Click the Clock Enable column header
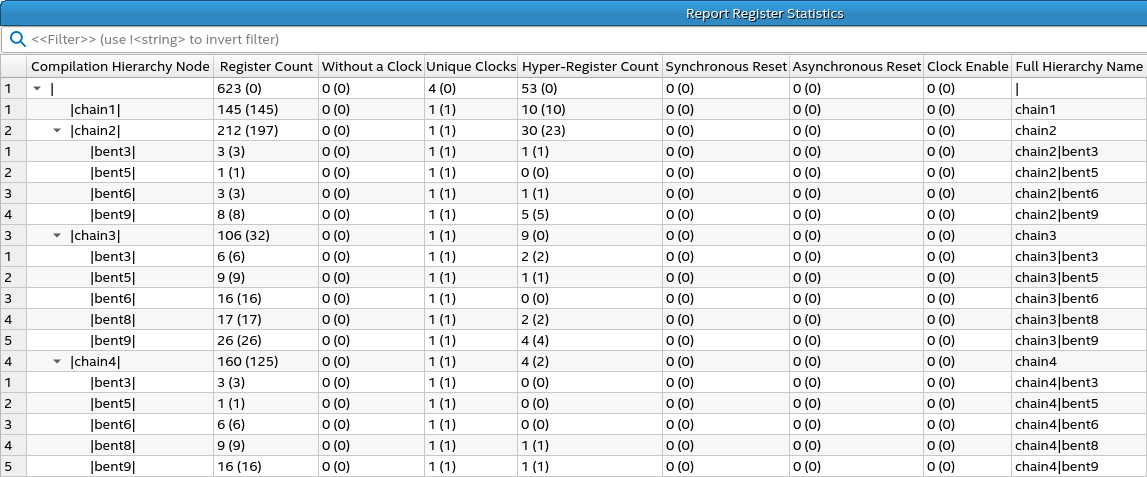Screen dimensions: 1147x477 pyautogui.click(x=968, y=66)
